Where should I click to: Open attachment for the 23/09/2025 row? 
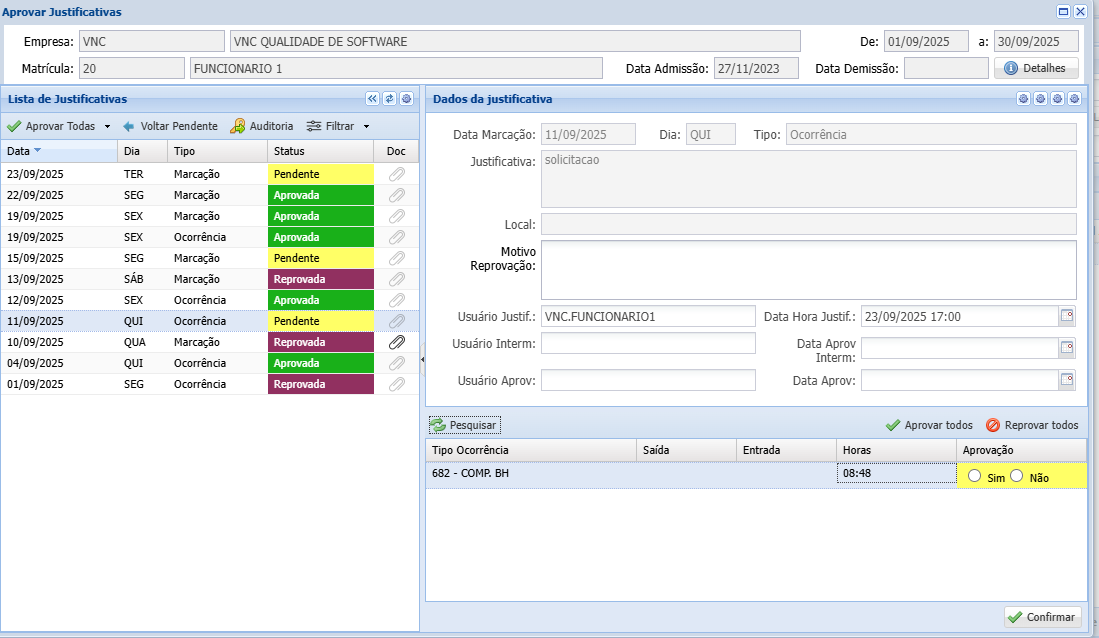tap(397, 174)
